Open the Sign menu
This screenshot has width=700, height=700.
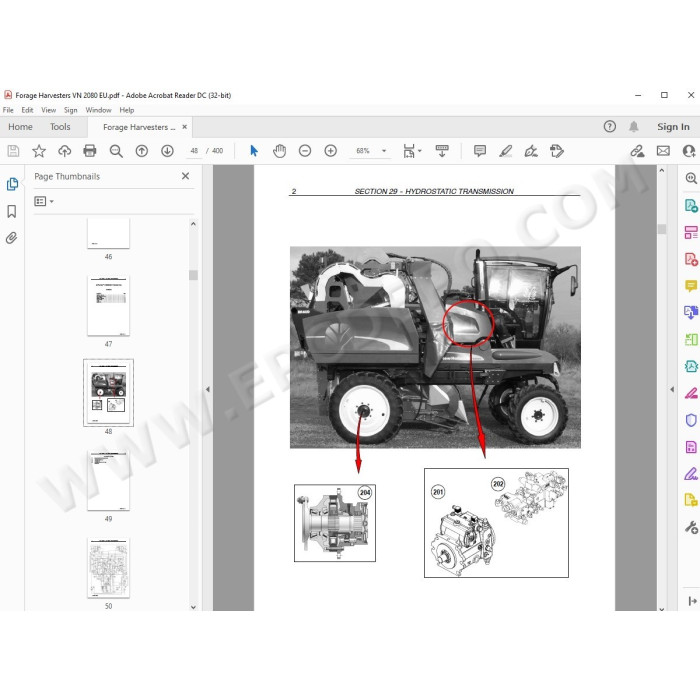pyautogui.click(x=71, y=110)
